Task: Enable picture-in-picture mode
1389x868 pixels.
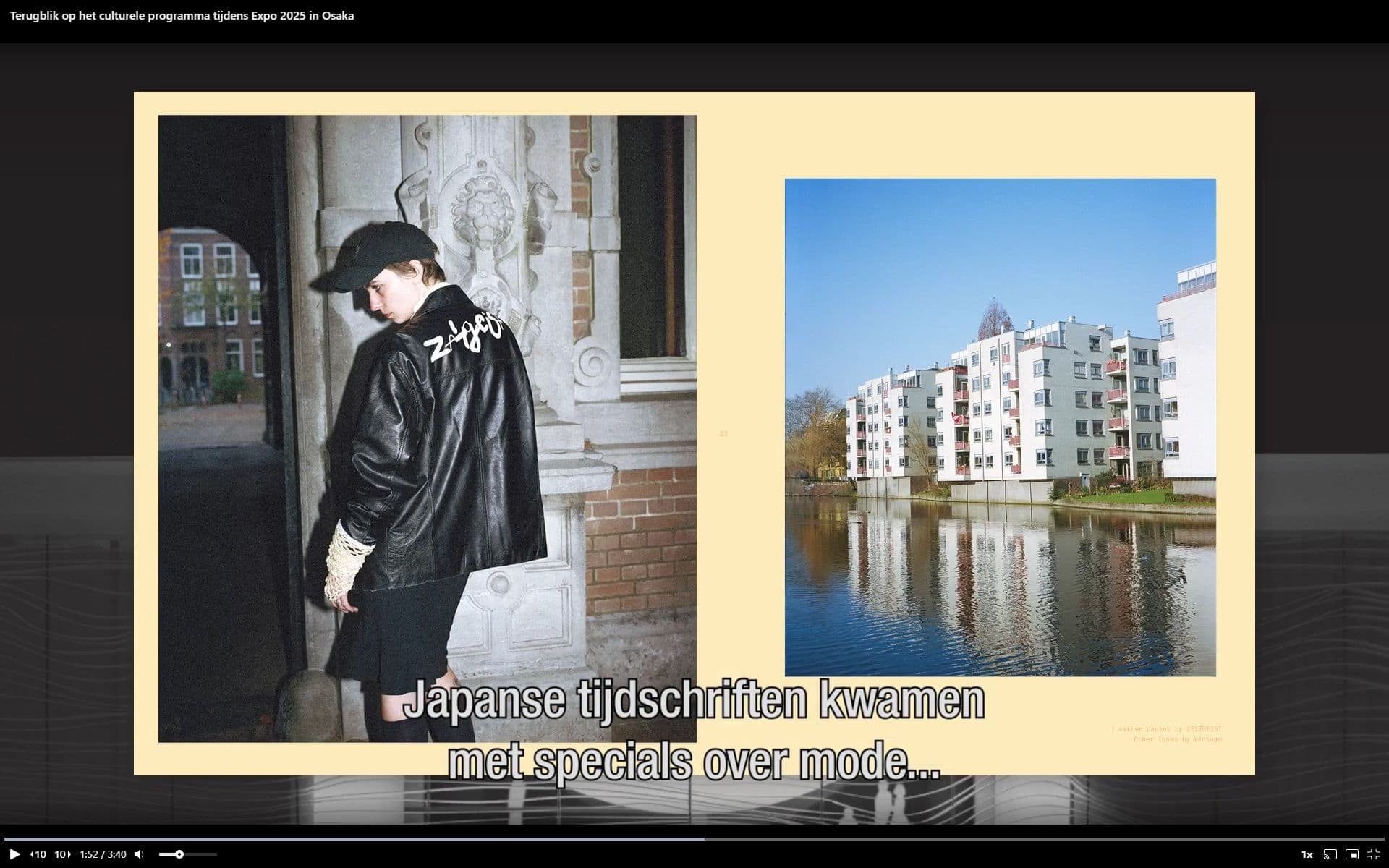Action: 1351,854
